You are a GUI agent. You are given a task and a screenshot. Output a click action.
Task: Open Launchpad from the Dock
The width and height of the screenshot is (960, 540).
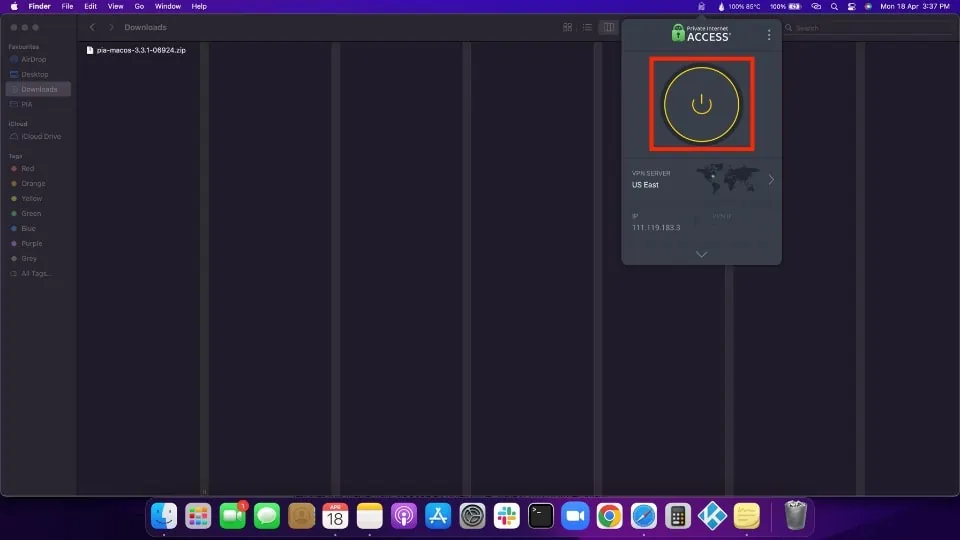pyautogui.click(x=198, y=516)
